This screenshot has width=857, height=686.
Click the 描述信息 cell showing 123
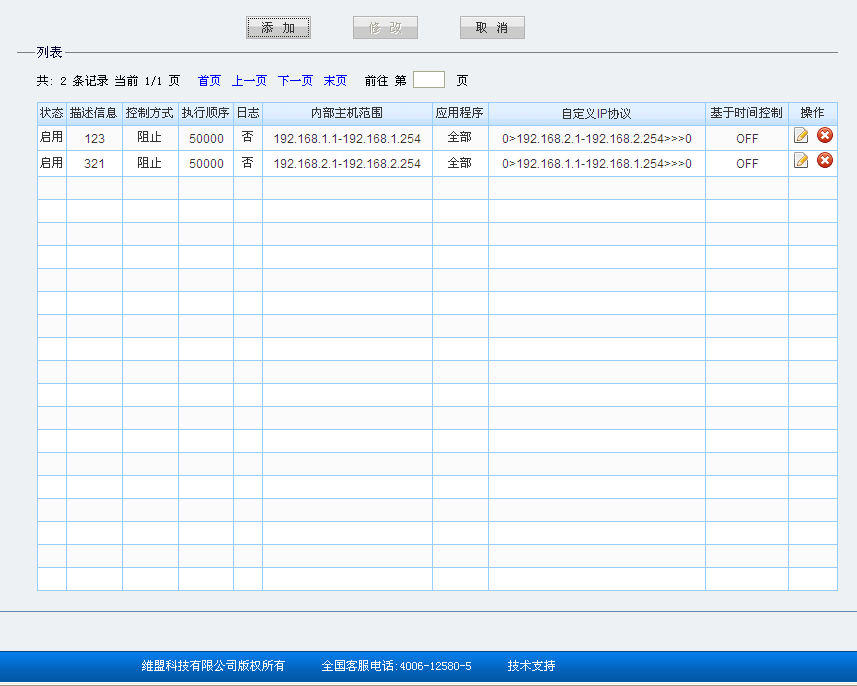click(x=95, y=138)
